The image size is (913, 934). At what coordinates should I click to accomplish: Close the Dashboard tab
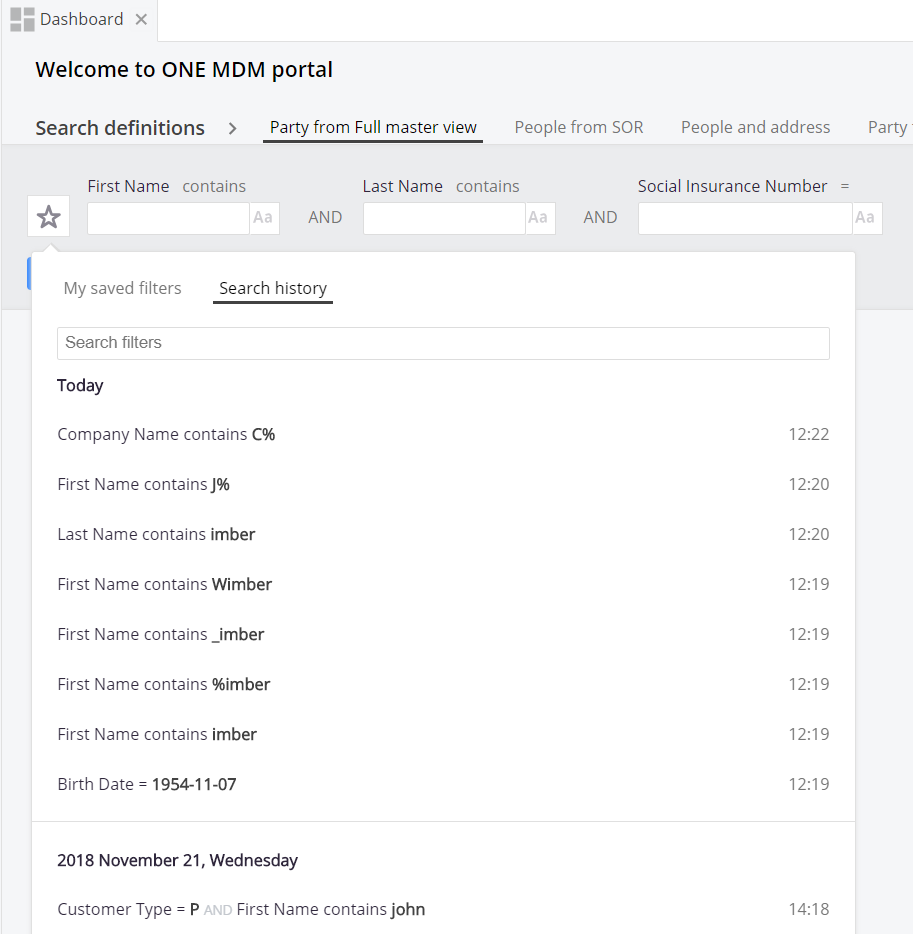(x=141, y=20)
